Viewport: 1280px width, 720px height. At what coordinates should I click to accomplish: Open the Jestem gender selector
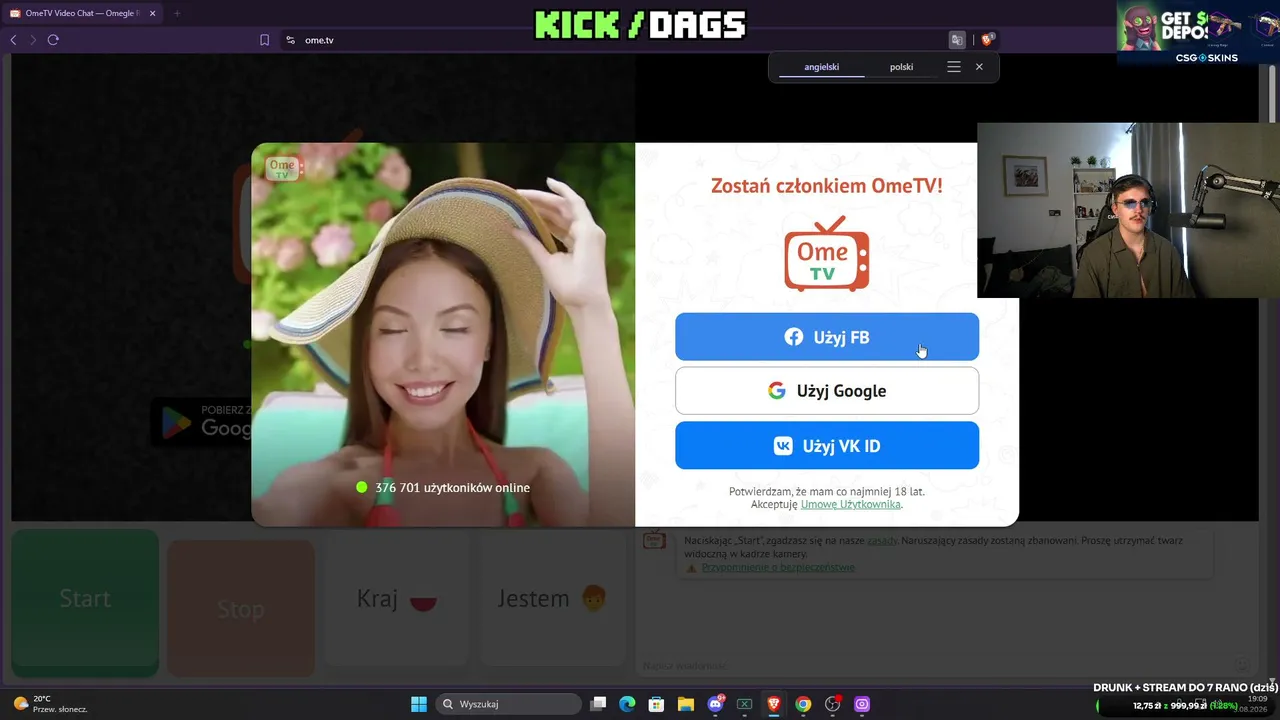(552, 600)
